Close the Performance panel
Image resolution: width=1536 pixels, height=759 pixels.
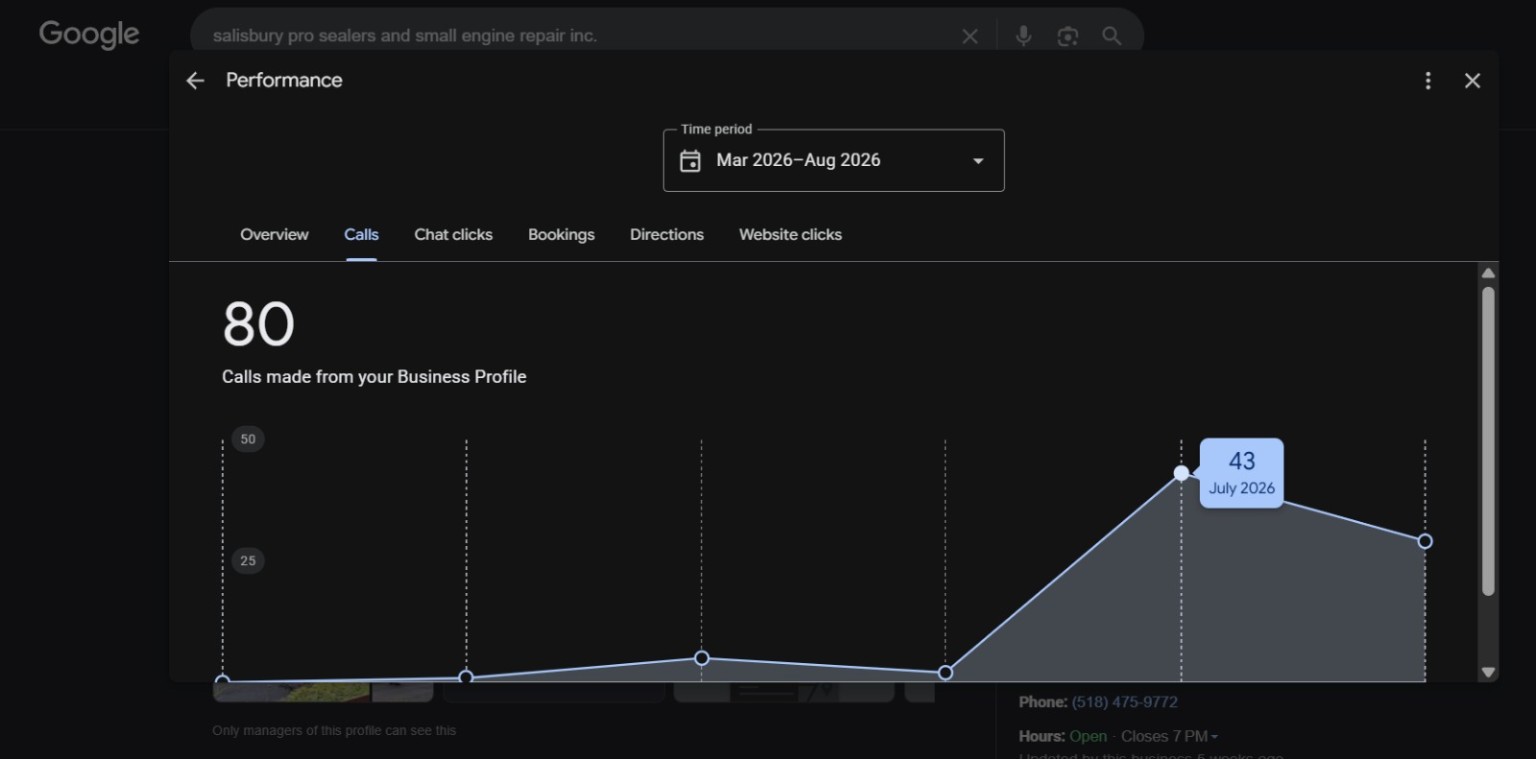(x=1472, y=81)
